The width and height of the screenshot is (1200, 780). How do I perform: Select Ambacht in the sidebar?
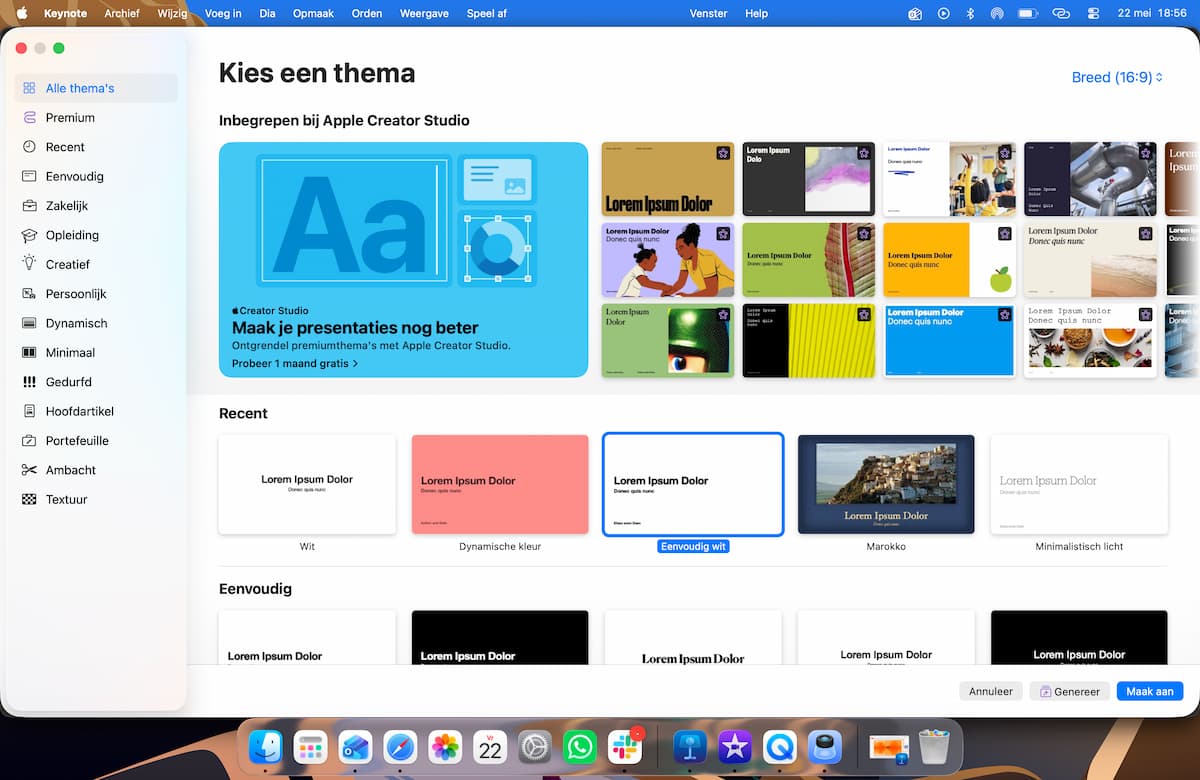[96, 470]
